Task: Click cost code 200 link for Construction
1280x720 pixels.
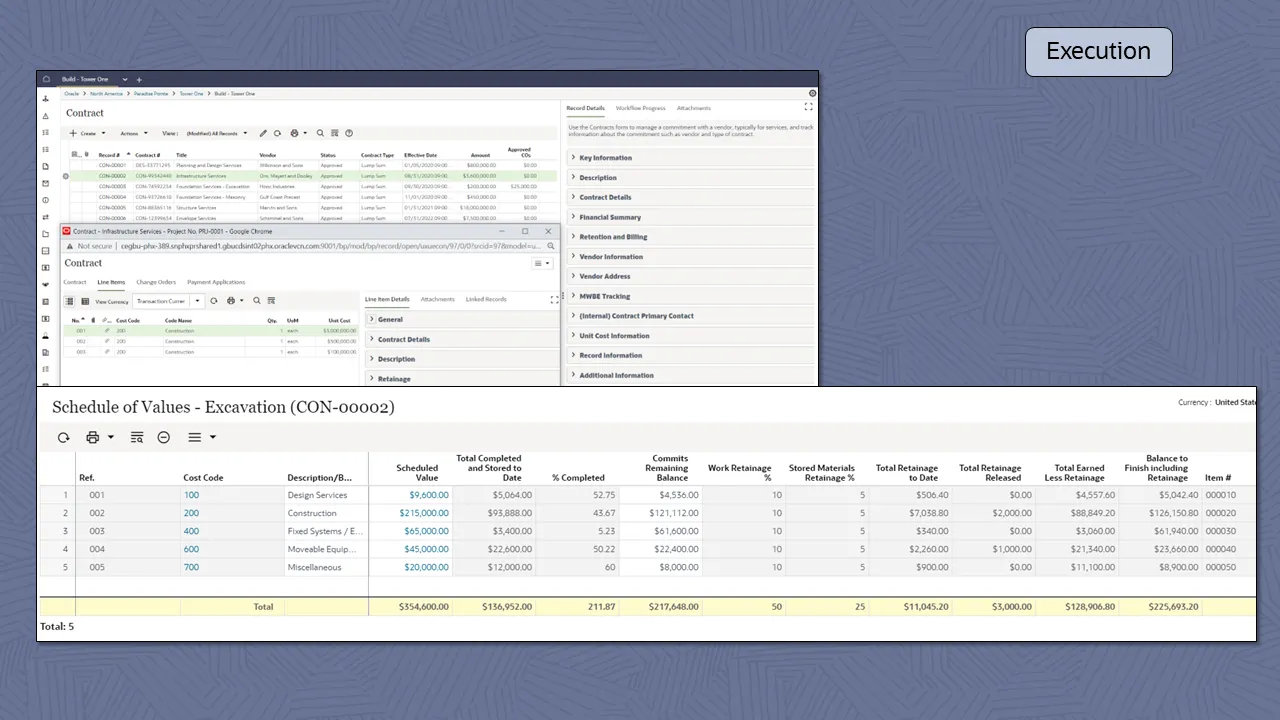Action: click(191, 513)
